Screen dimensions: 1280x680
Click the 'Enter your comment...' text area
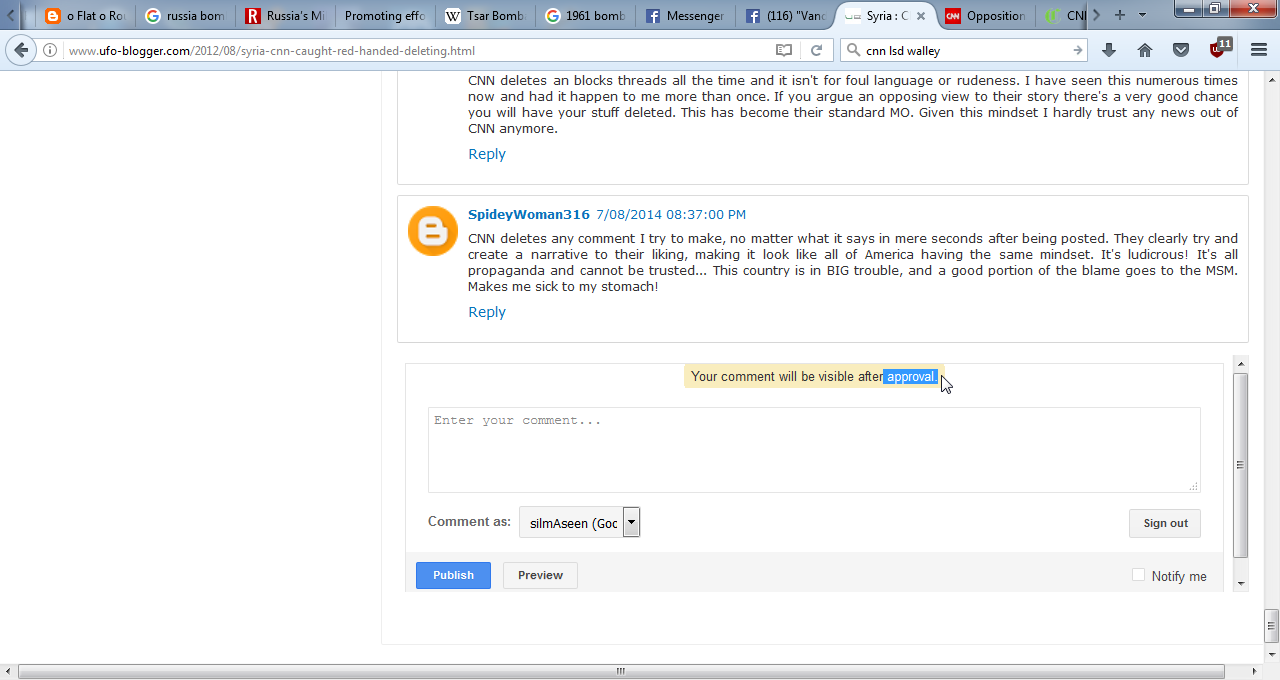(x=814, y=450)
